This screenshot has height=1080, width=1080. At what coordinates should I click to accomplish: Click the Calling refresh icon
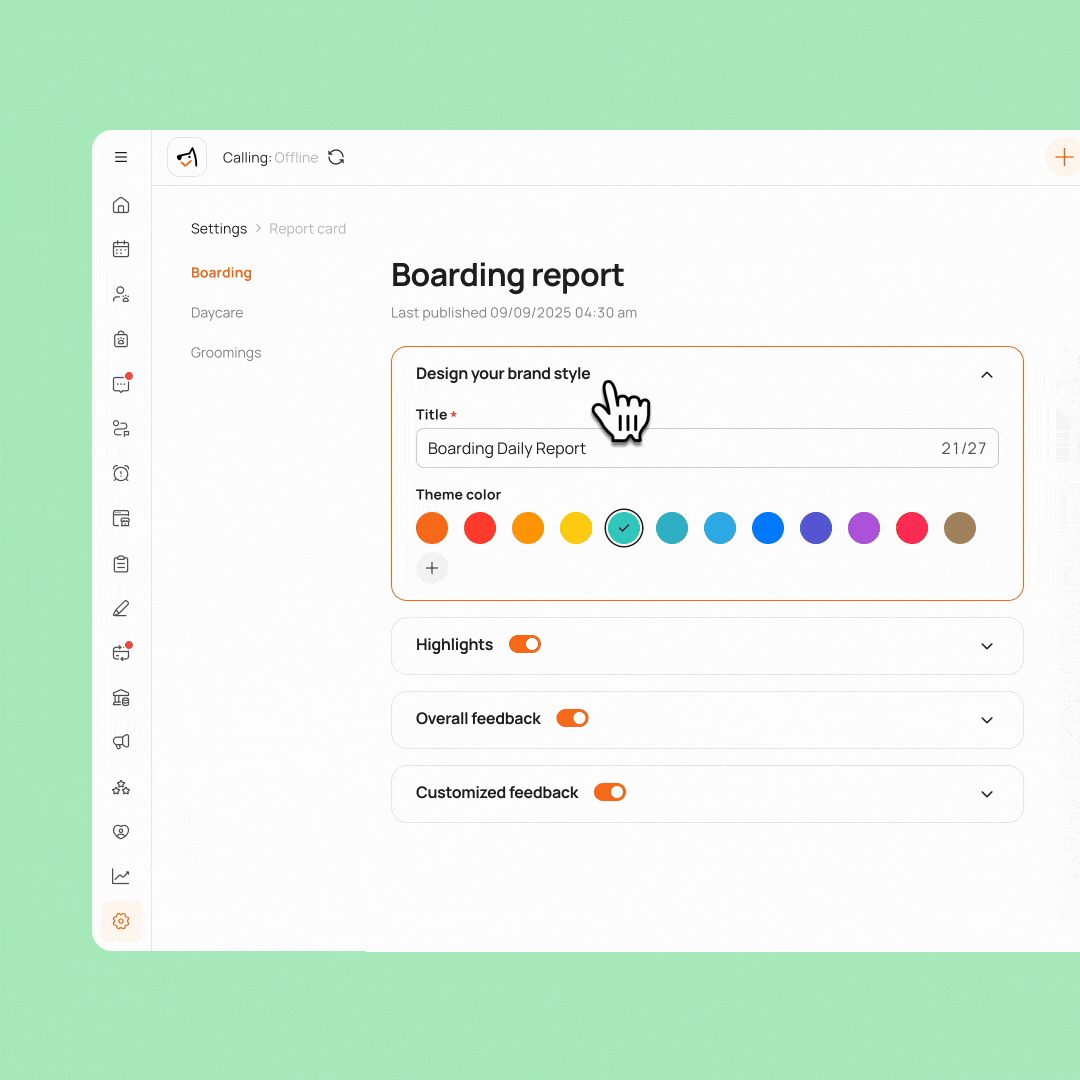[336, 157]
